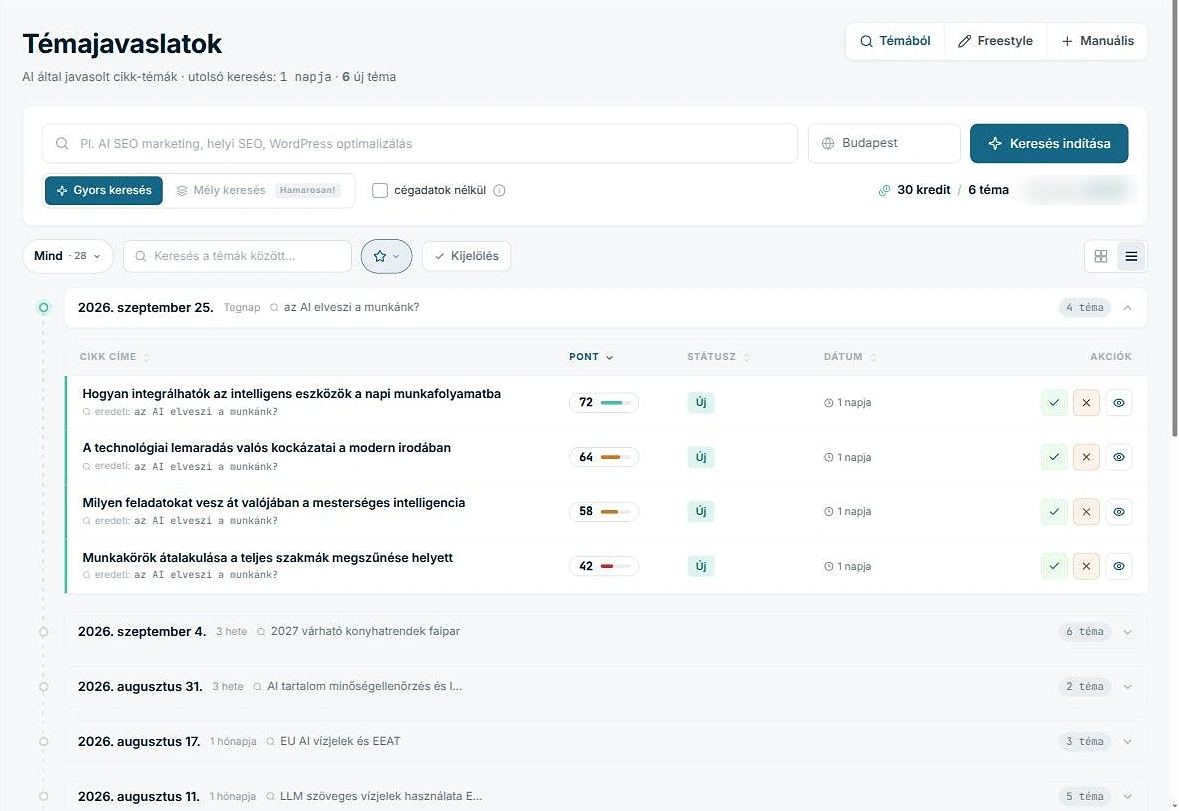Click the score bar of the 72 topic
1179x811 pixels.
[x=616, y=403]
